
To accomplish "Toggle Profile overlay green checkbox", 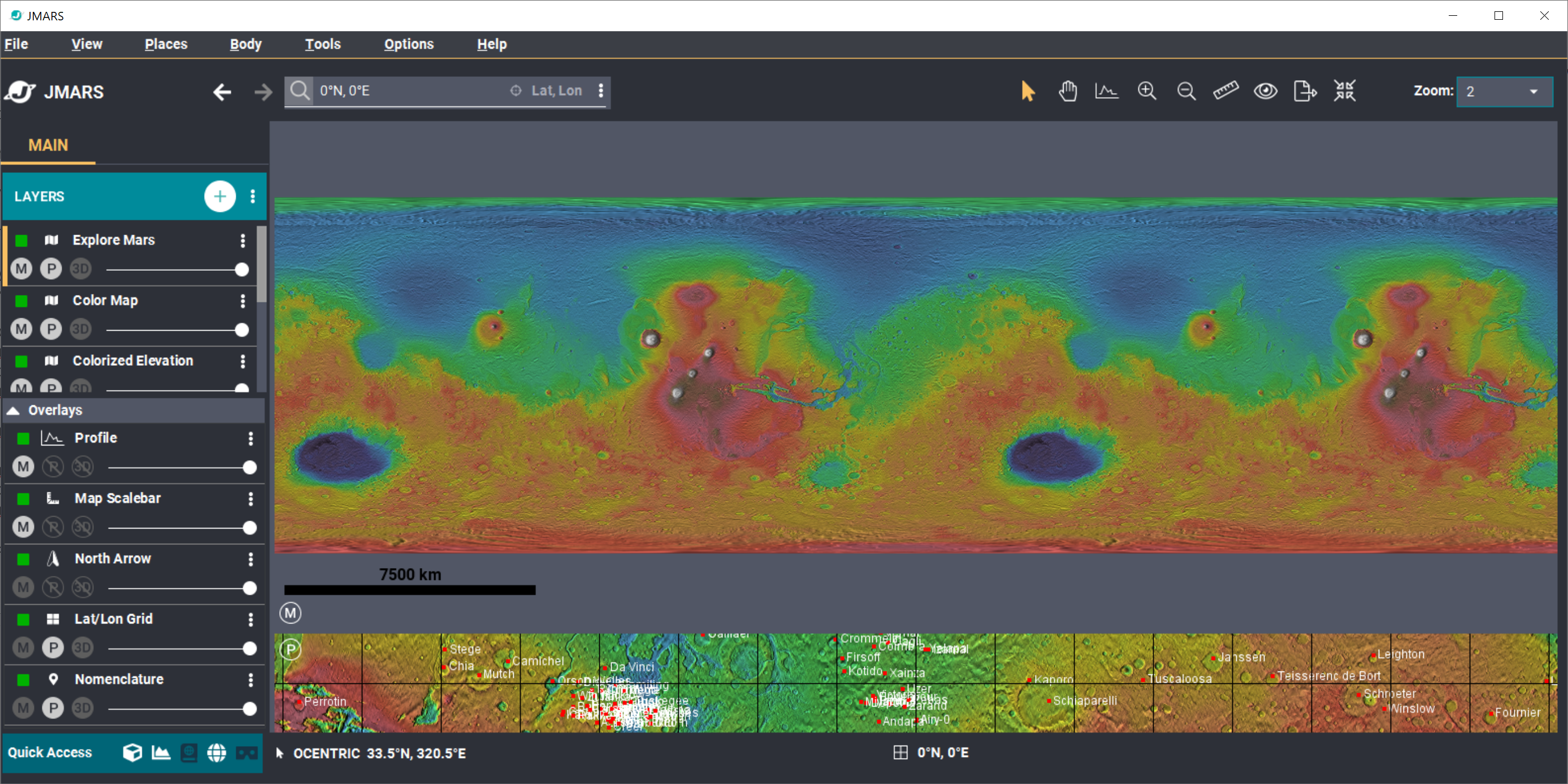I will tap(23, 438).
